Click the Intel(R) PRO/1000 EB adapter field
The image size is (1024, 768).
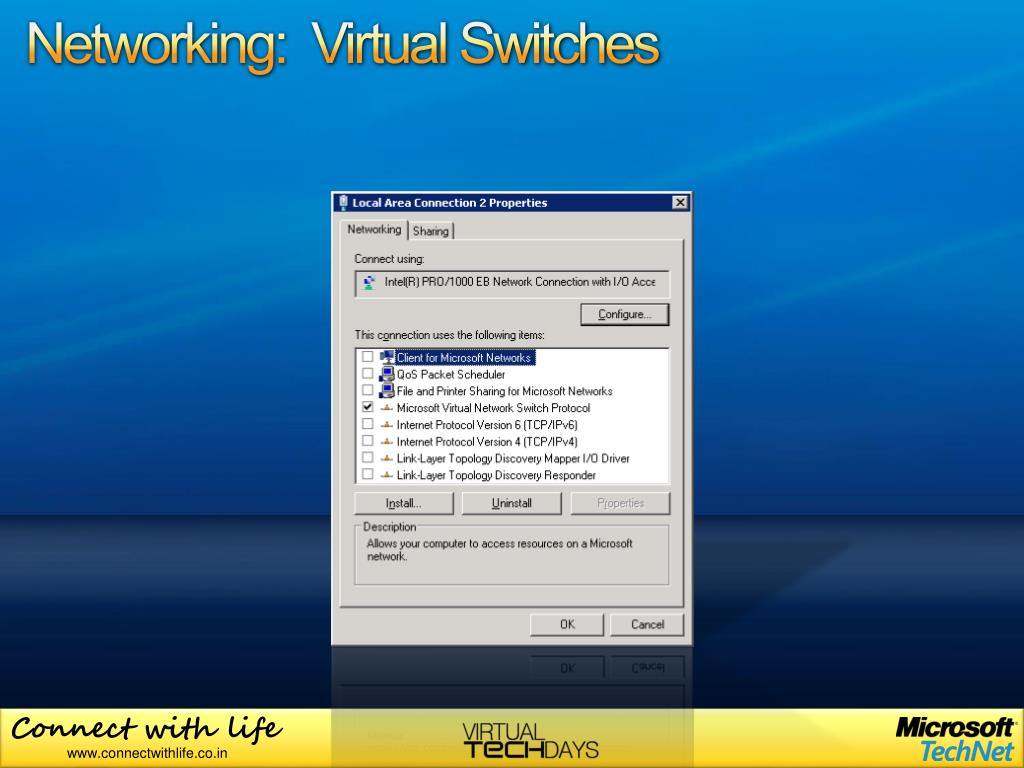click(512, 283)
